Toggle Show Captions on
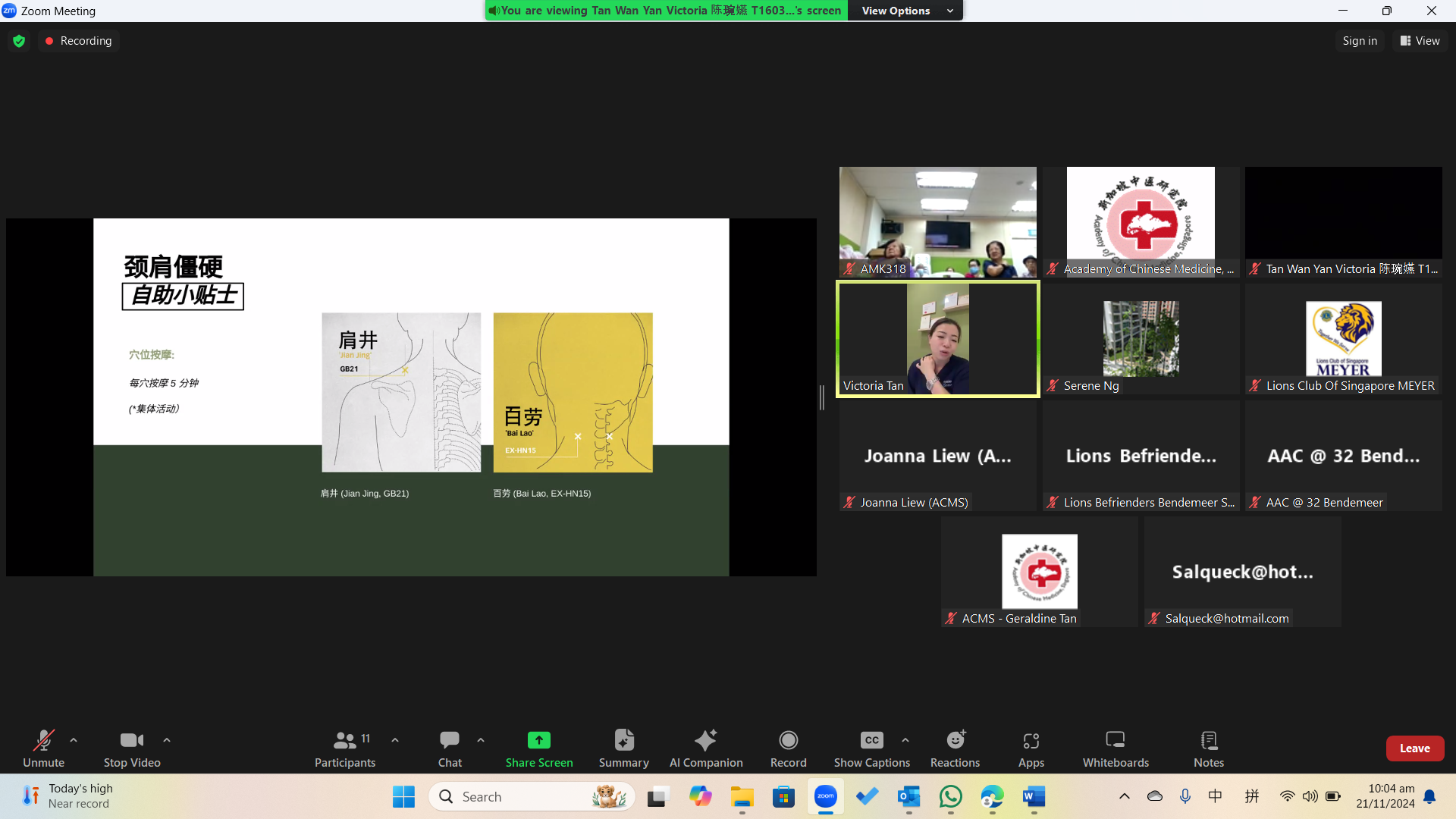 point(871,748)
